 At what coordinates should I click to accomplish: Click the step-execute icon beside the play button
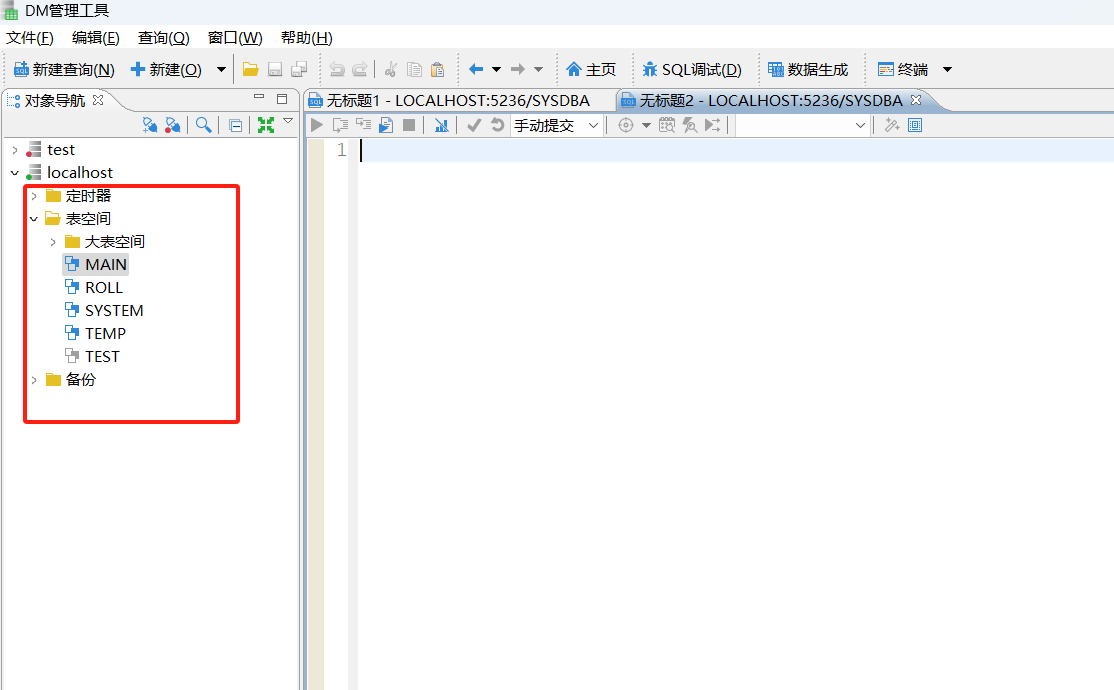point(340,125)
